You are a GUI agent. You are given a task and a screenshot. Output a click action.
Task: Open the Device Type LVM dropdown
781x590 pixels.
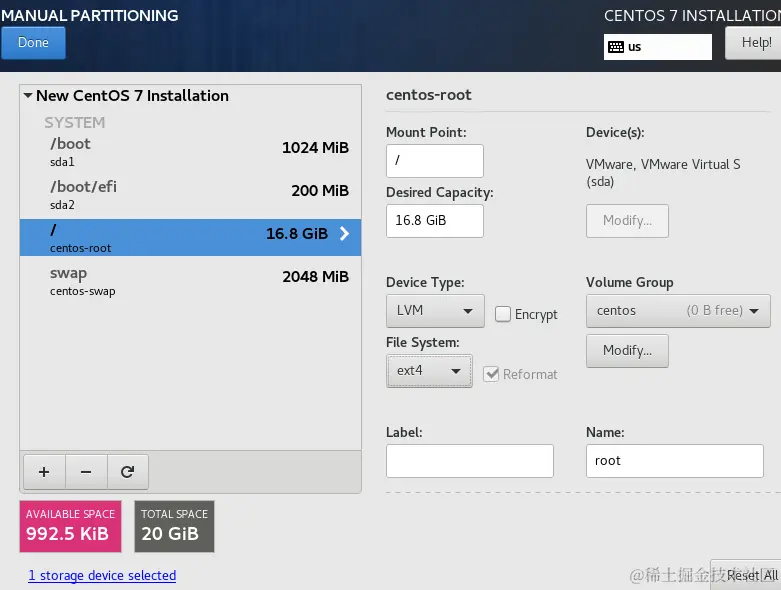435,311
